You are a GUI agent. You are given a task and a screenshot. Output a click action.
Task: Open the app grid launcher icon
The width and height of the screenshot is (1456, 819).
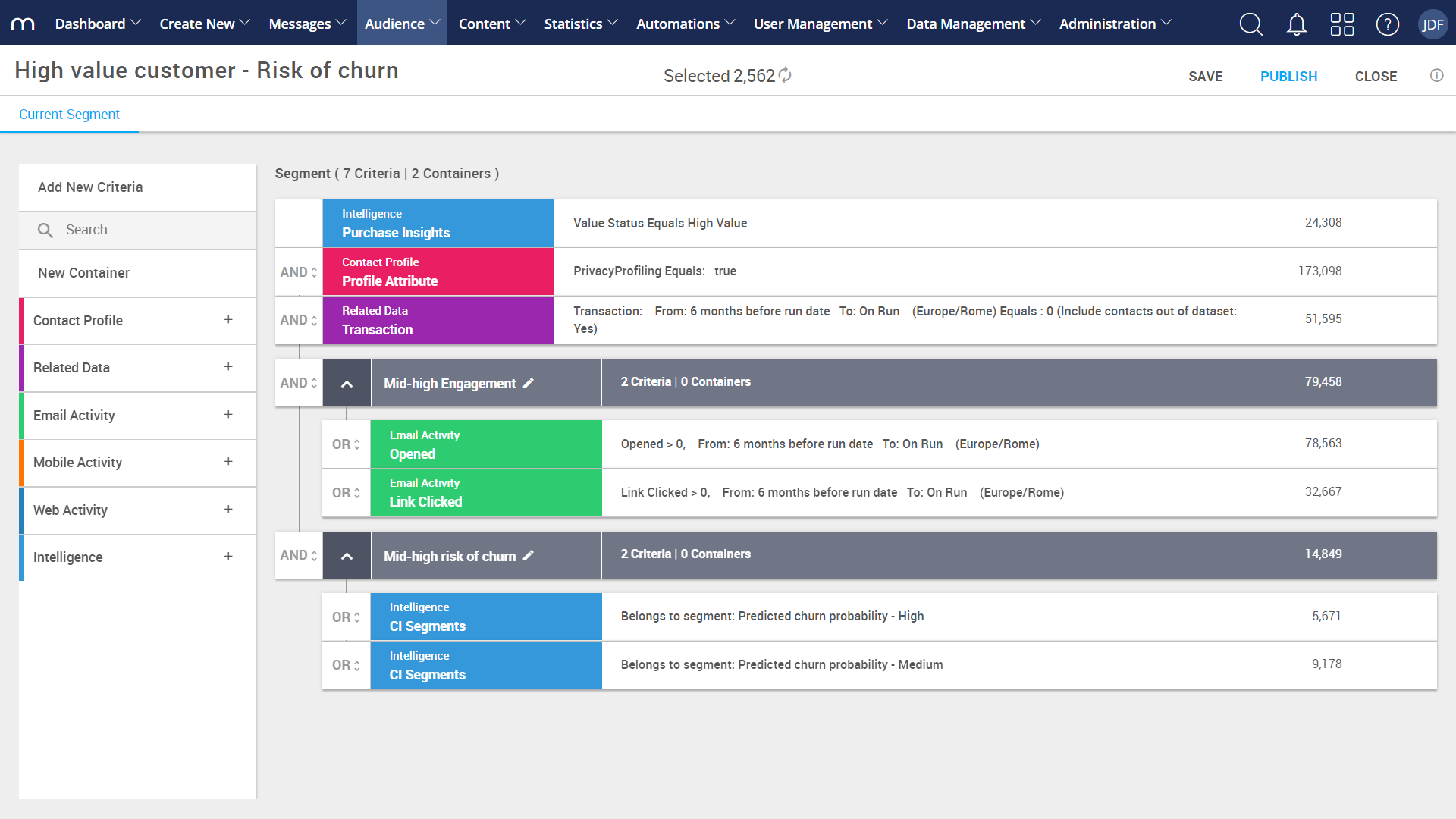pyautogui.click(x=1342, y=24)
